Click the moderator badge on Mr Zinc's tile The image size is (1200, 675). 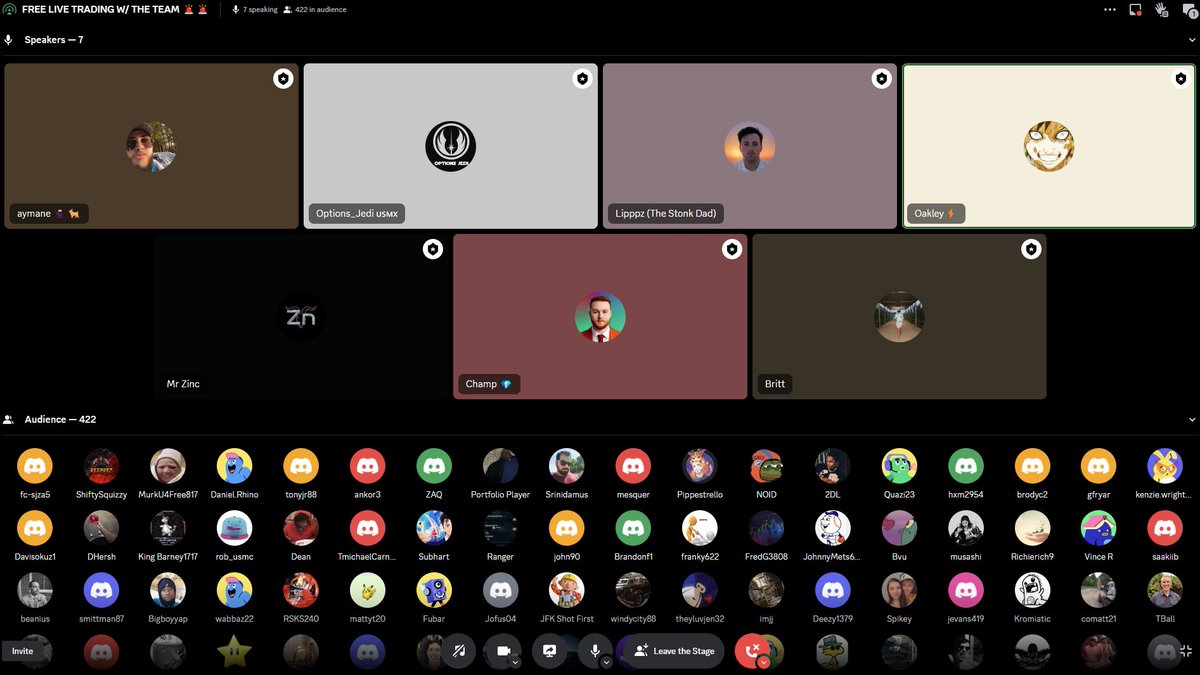pos(433,249)
